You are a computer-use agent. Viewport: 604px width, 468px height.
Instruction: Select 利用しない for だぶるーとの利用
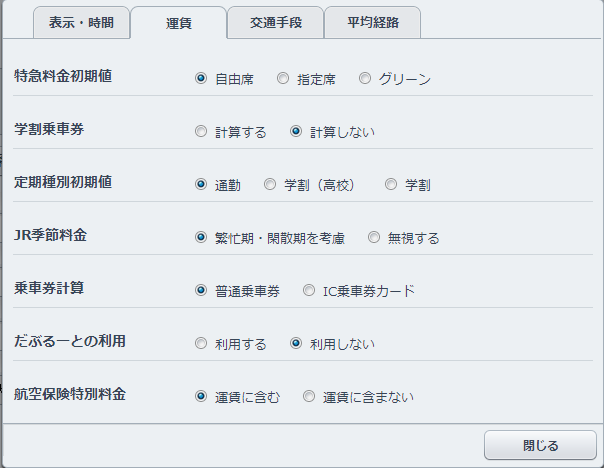296,343
